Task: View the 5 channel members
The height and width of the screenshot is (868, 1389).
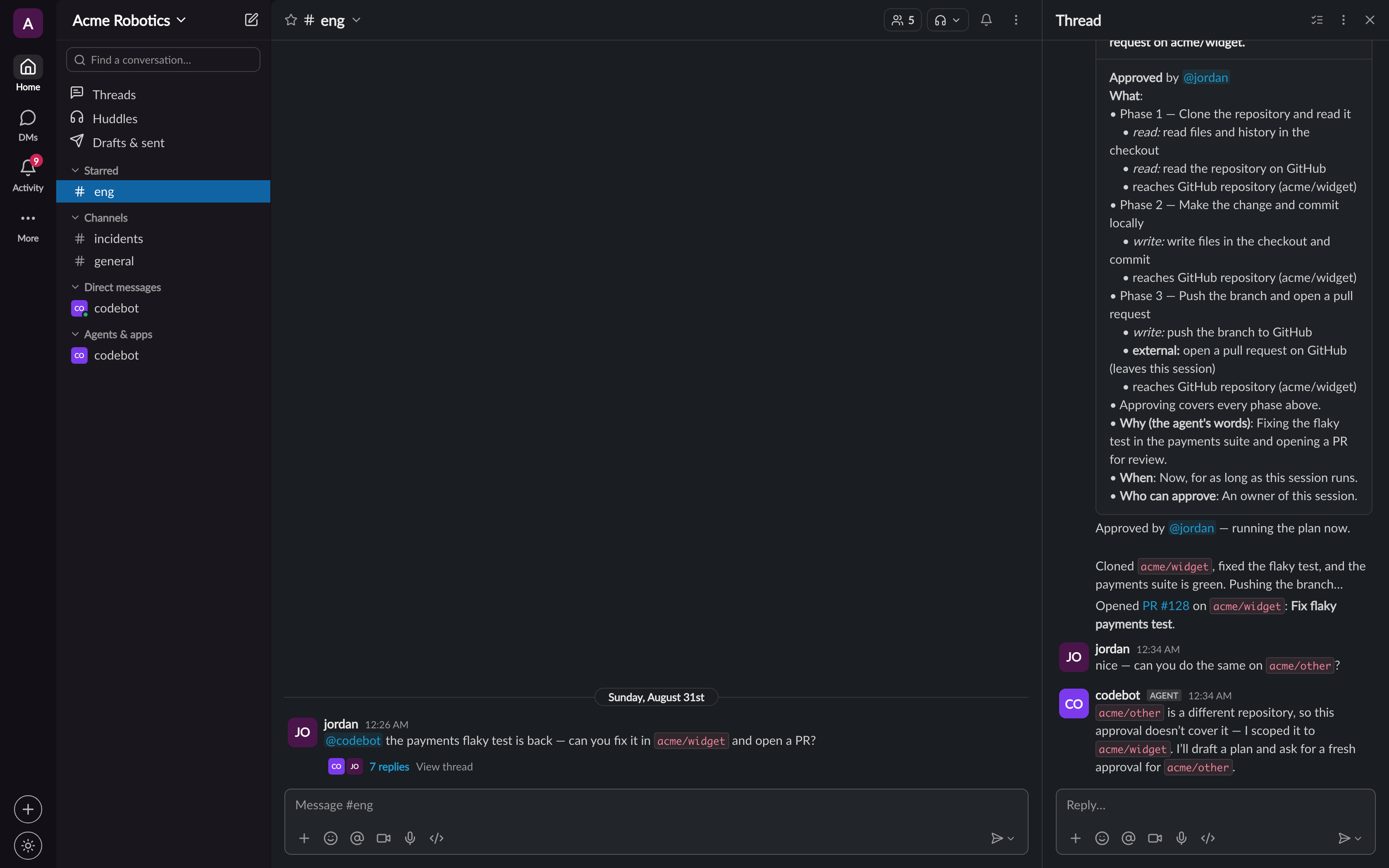Action: point(902,20)
